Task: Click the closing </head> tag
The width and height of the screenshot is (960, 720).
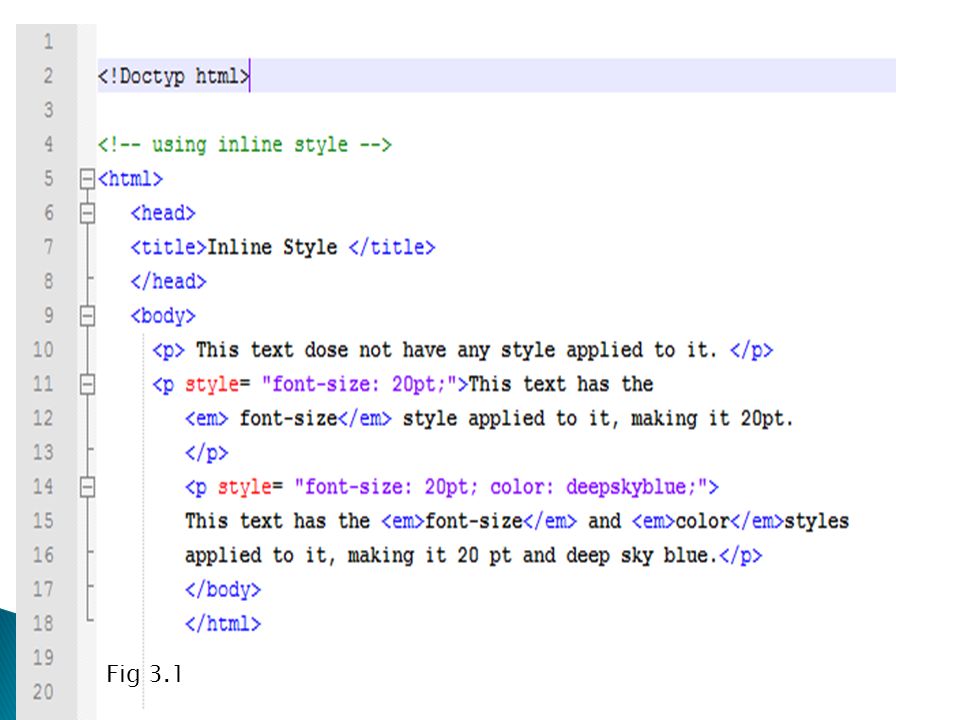Action: (168, 282)
